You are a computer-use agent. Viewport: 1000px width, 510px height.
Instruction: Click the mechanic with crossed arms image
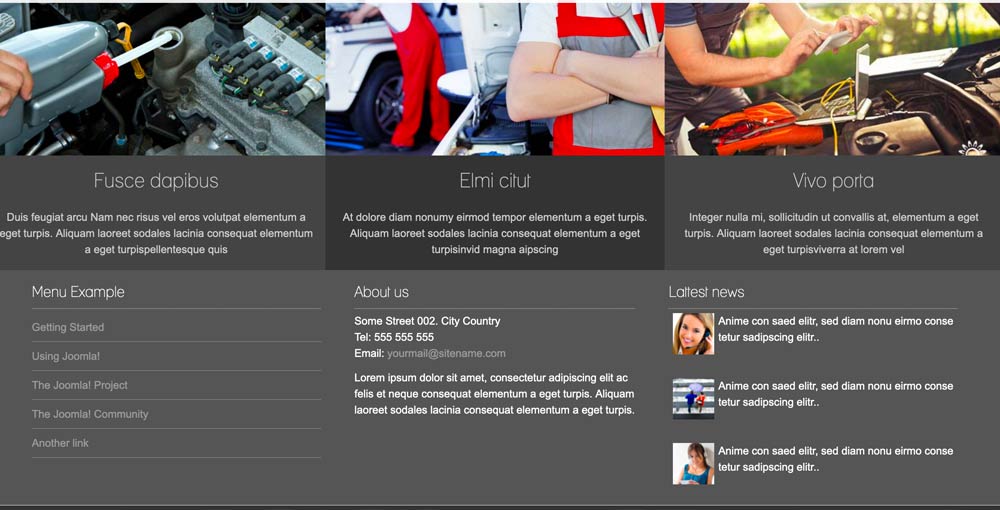pos(494,78)
